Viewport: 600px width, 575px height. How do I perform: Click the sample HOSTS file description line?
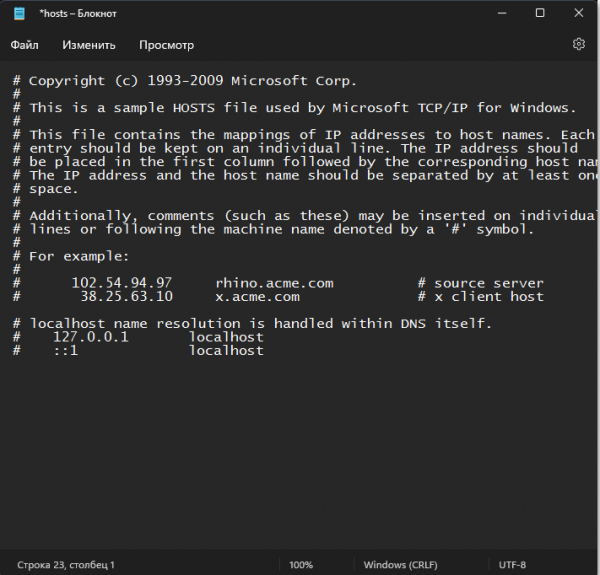(295, 108)
